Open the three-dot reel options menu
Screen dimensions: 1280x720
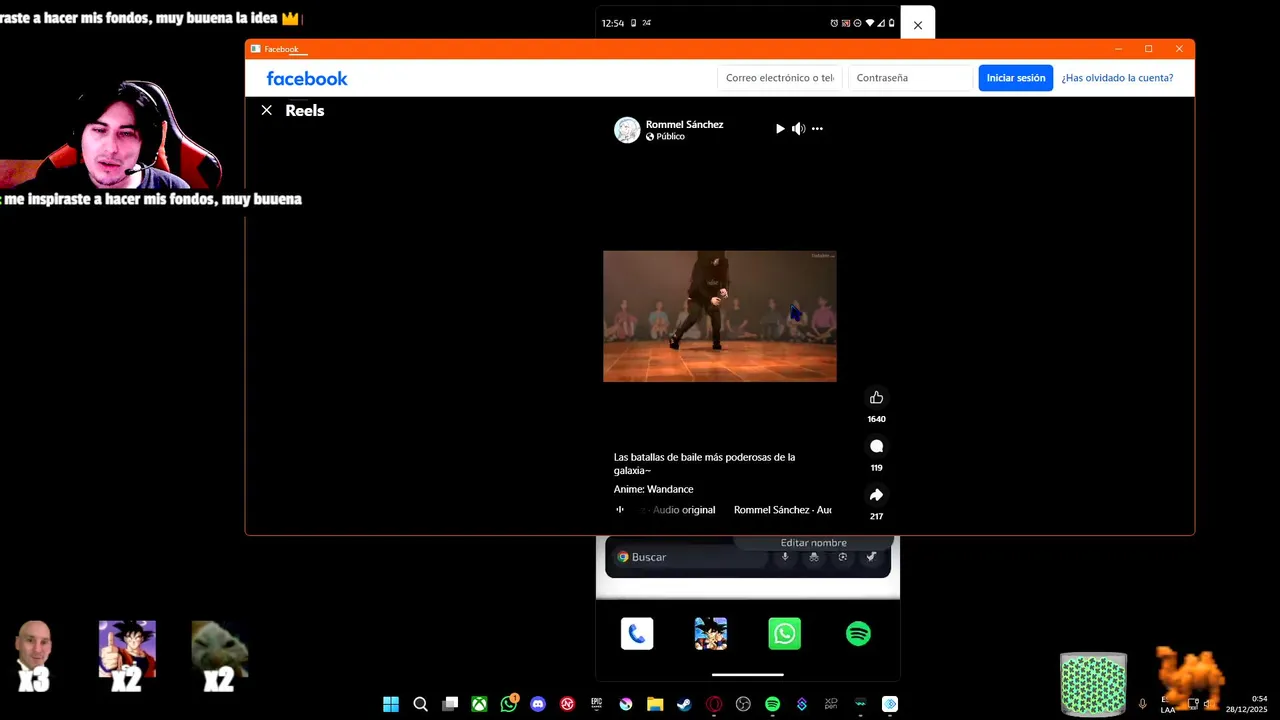[817, 129]
